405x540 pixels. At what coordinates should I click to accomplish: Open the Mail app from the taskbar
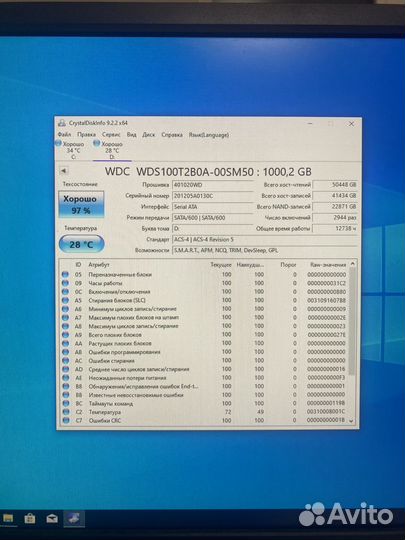point(52,519)
